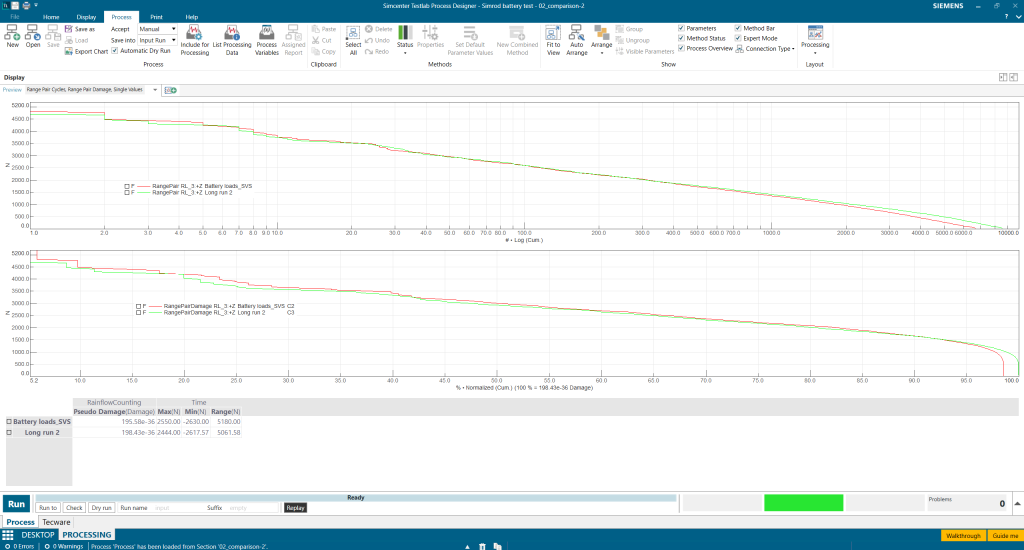
Task: Click the Run name input field
Action: [x=178, y=508]
